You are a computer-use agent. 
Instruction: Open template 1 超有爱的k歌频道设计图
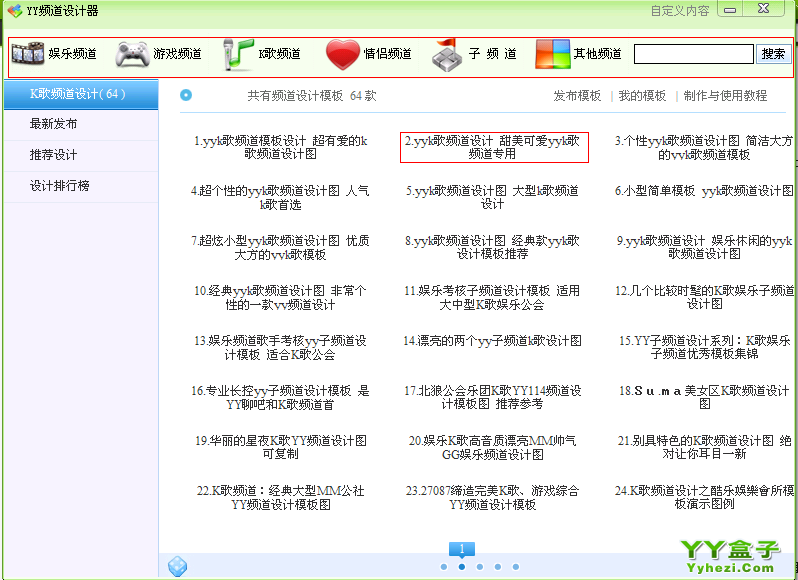(280, 147)
